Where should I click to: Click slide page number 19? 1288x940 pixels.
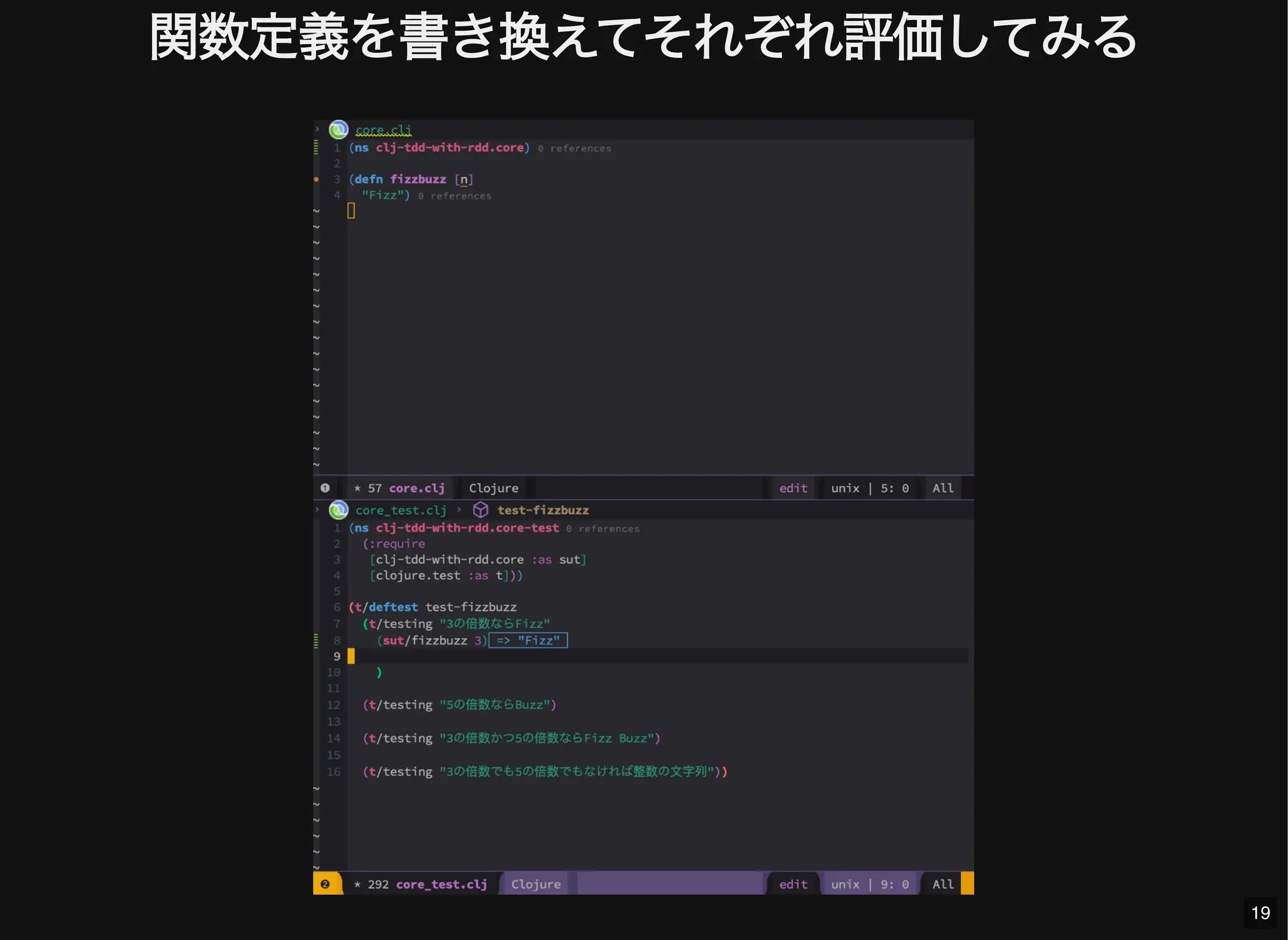[x=1260, y=913]
